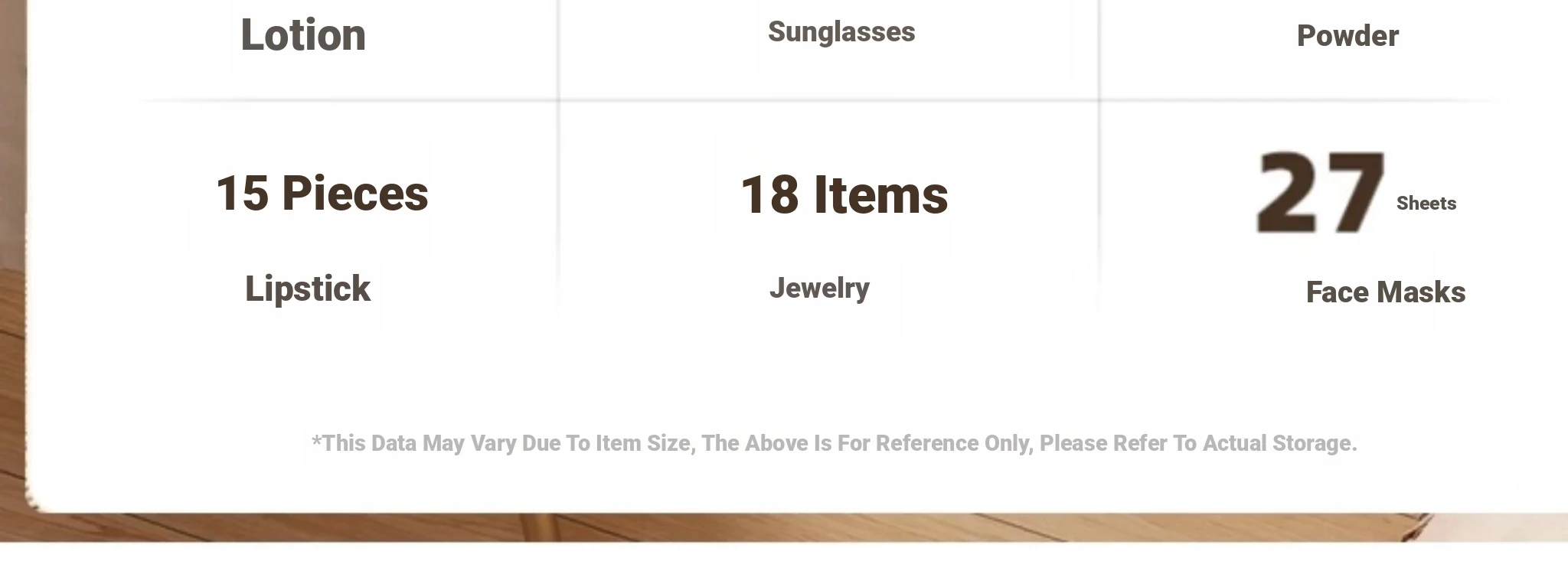
Task: Click the Sunglasses label
Action: click(841, 32)
